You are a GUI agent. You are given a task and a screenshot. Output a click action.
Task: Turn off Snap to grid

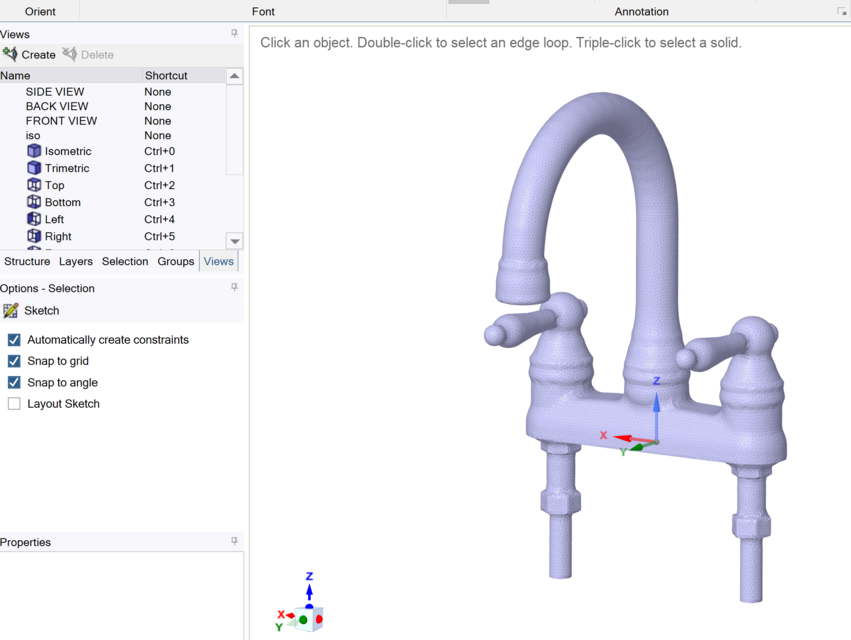(x=13, y=361)
